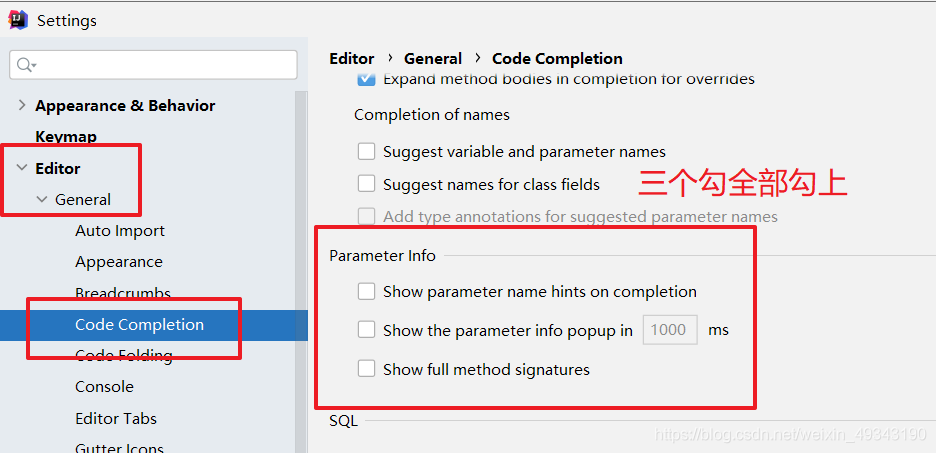This screenshot has width=936, height=453.
Task: Open Editor Tabs settings
Action: (116, 418)
